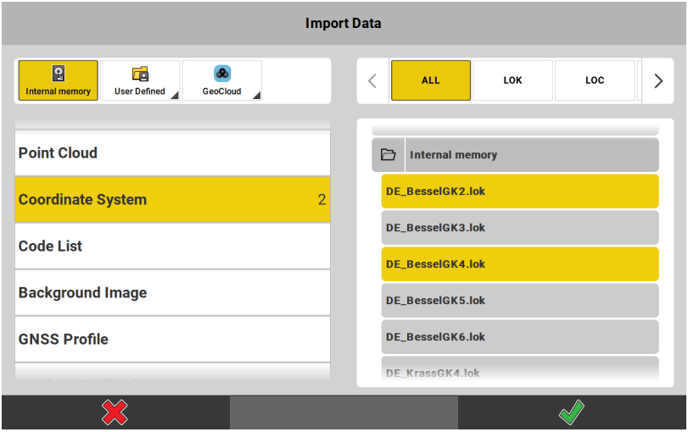The width and height of the screenshot is (688, 432).
Task: Click the folder icon beside Internal memory
Action: coord(389,155)
